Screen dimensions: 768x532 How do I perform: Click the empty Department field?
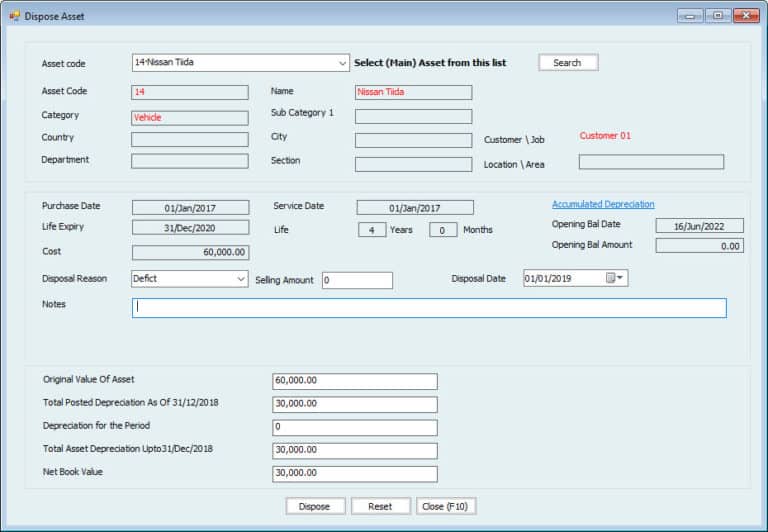pos(190,161)
